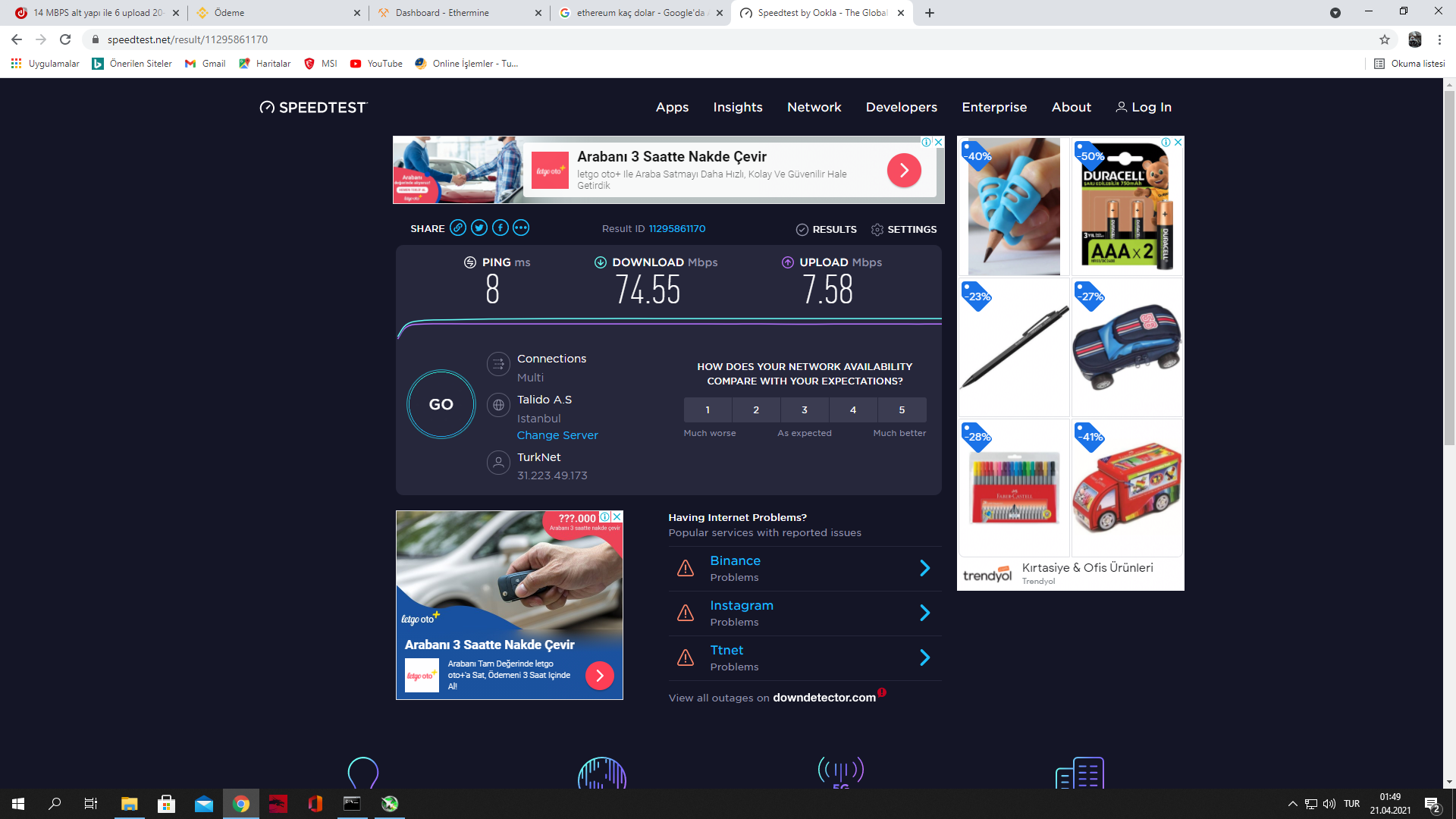1456x819 pixels.
Task: Copy the result link via share link icon
Action: tap(458, 227)
